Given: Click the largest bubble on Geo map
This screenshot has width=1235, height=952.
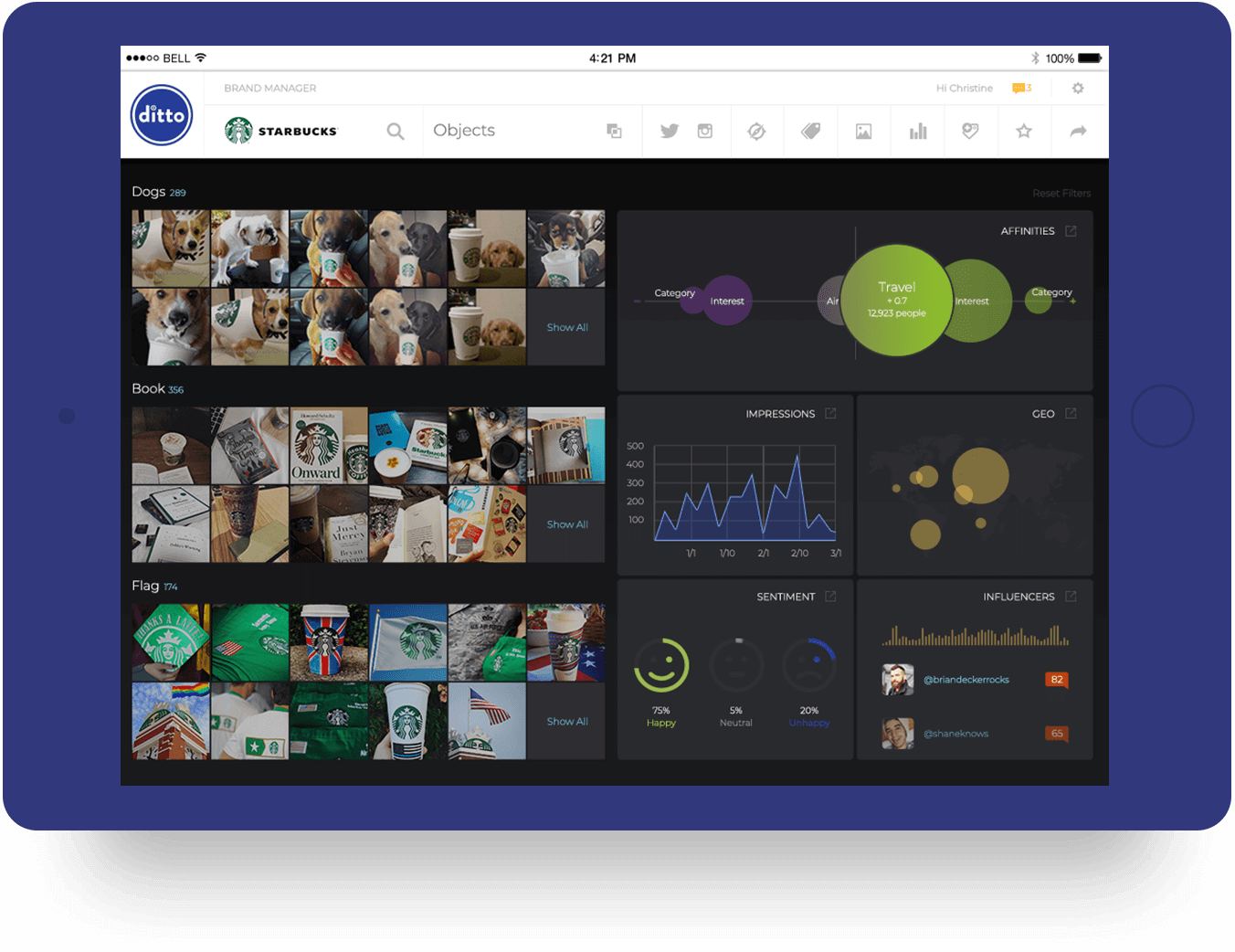Looking at the screenshot, I should click(980, 476).
